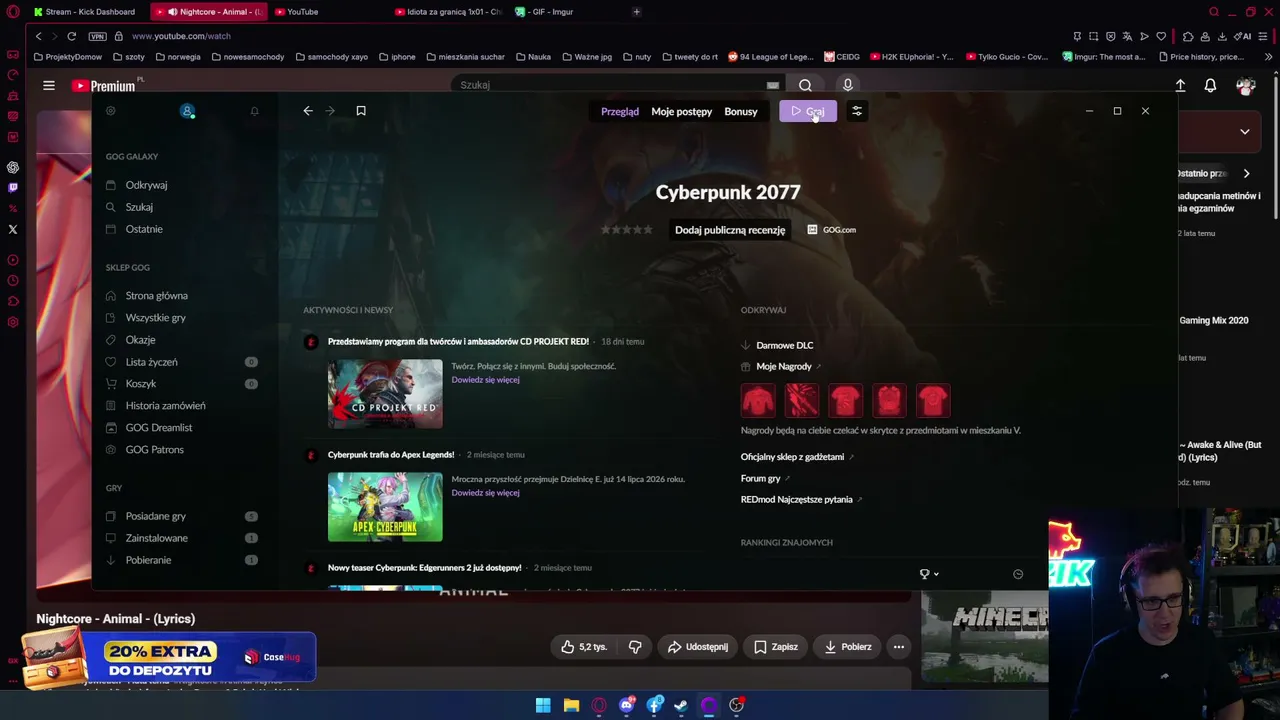Image resolution: width=1280 pixels, height=720 pixels.
Task: Open the GOG Galaxy user profile avatar
Action: 187,111
